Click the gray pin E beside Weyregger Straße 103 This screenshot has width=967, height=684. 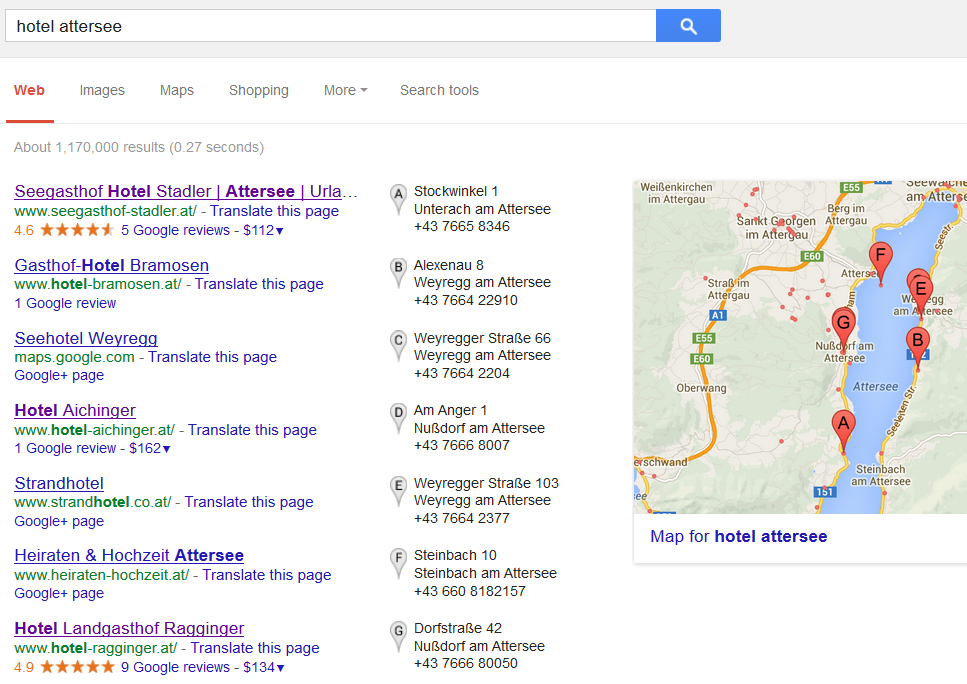click(x=398, y=490)
